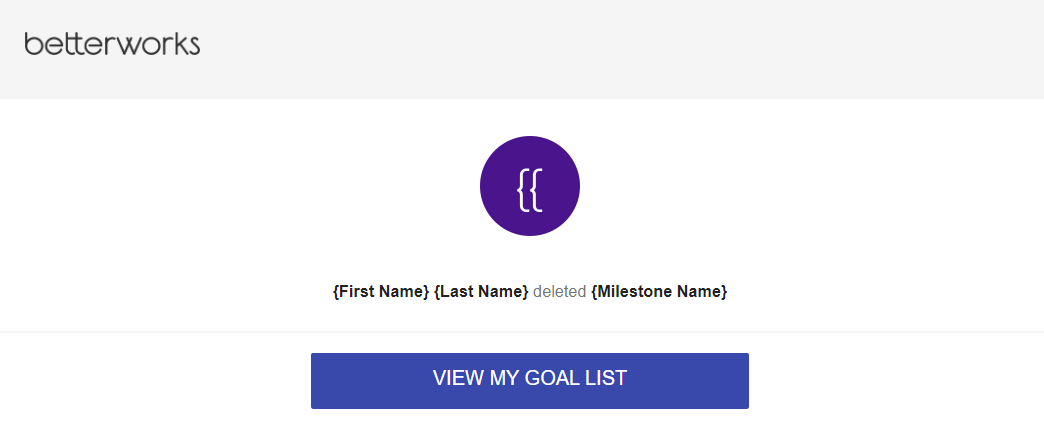Click the word LIST on blue button
Image resolution: width=1044 pixels, height=439 pixels.
[609, 378]
